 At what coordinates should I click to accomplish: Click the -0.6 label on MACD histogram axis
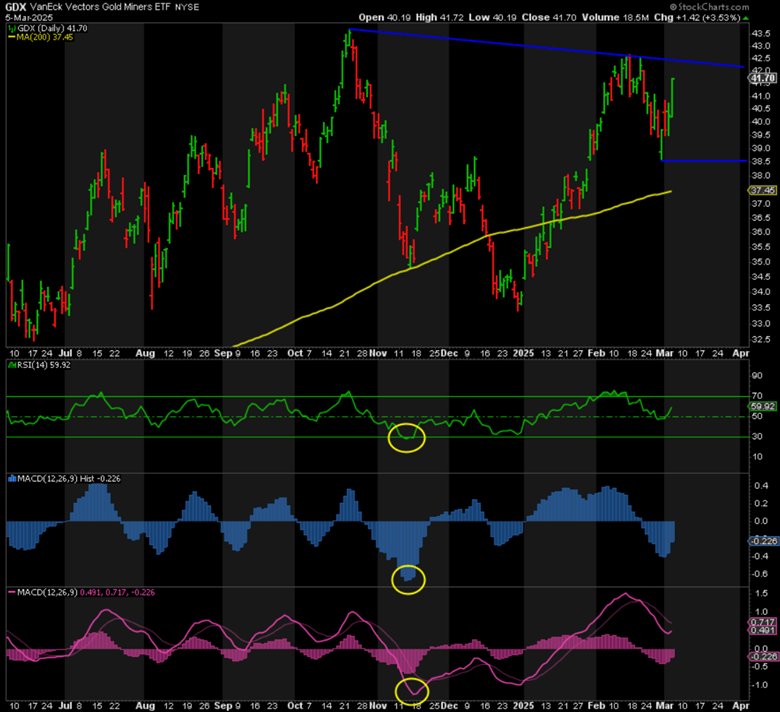pyautogui.click(x=759, y=574)
